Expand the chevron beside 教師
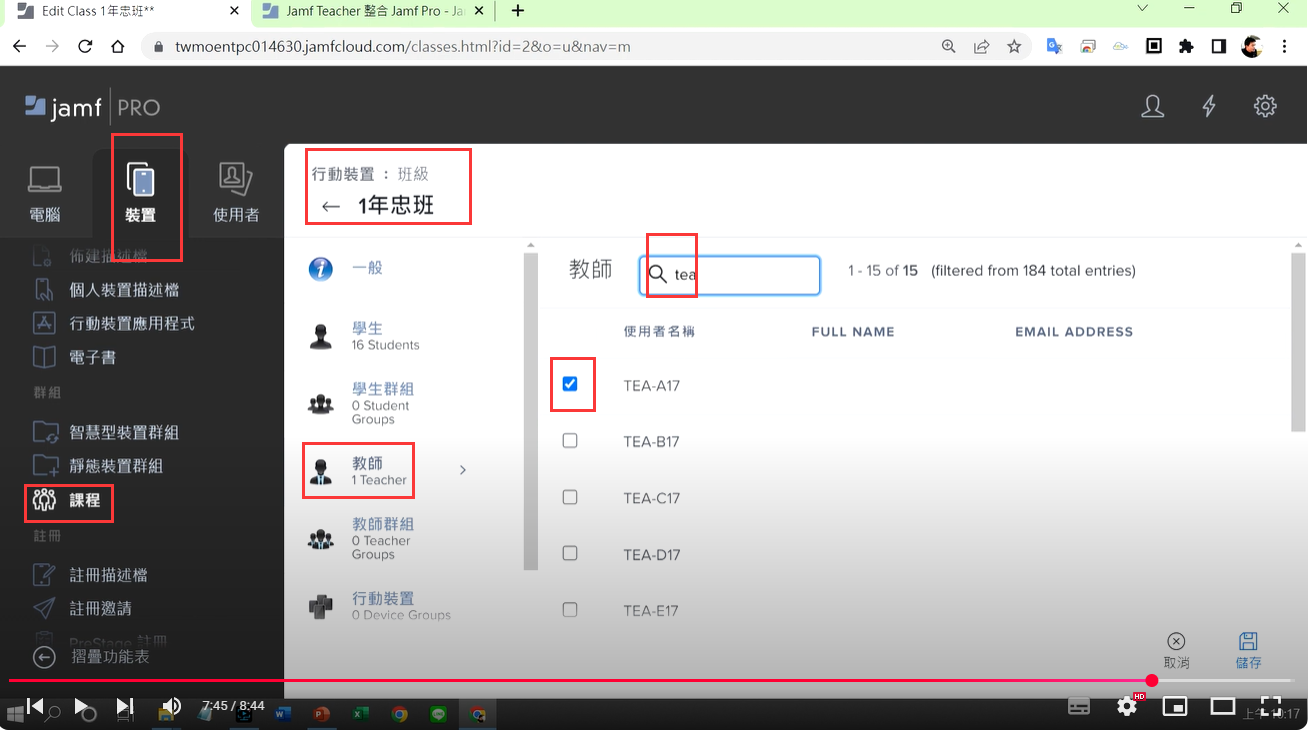The height and width of the screenshot is (730, 1309). pyautogui.click(x=462, y=470)
